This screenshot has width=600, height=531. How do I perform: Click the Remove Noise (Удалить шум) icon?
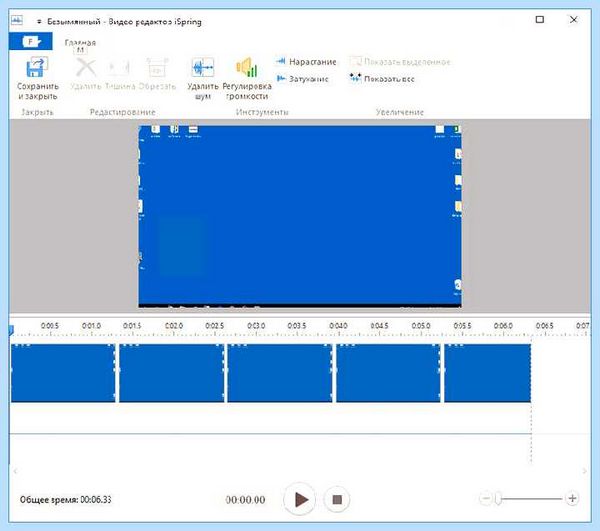[x=202, y=67]
